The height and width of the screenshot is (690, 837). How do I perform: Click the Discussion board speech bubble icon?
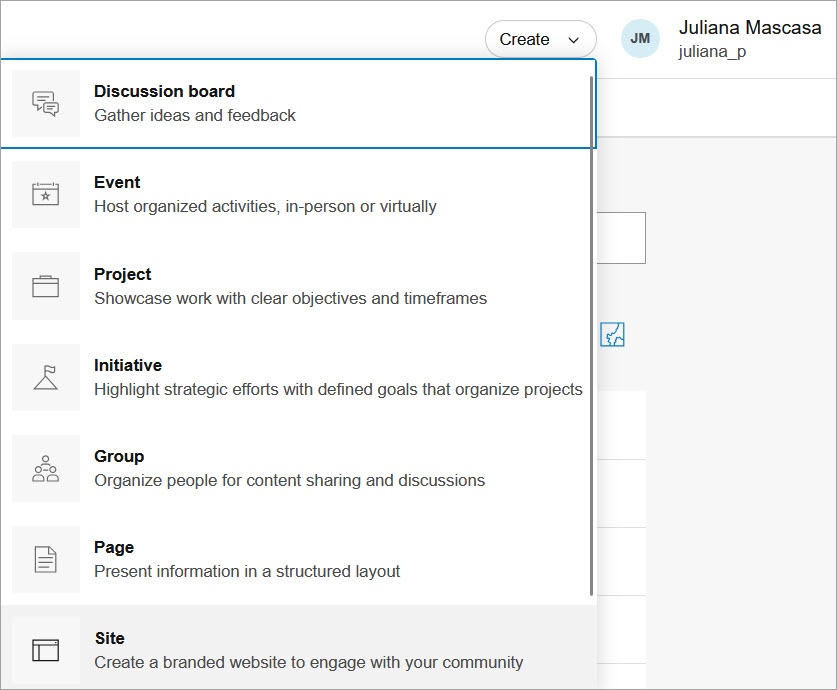pos(45,102)
